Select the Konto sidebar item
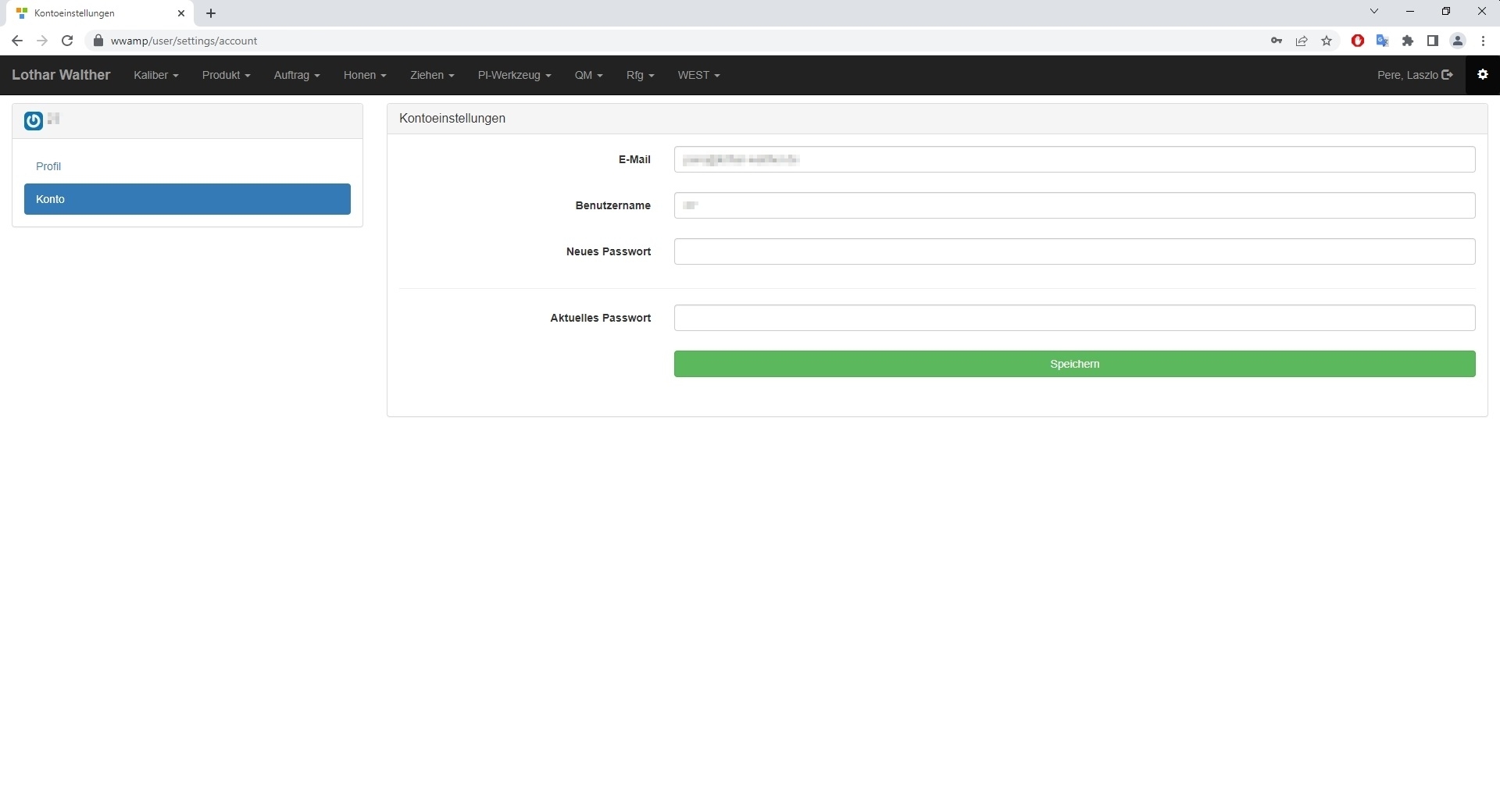The image size is (1500, 812). tap(187, 199)
